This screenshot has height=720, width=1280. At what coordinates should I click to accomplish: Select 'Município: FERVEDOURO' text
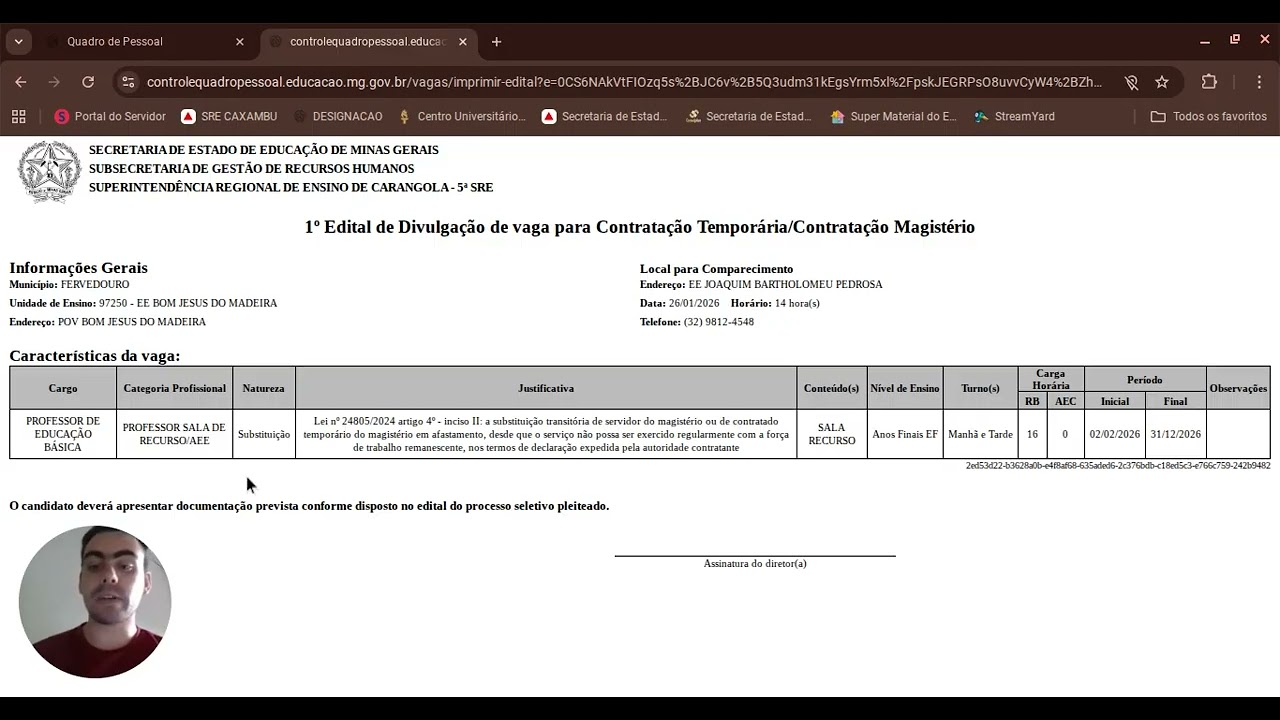click(69, 285)
